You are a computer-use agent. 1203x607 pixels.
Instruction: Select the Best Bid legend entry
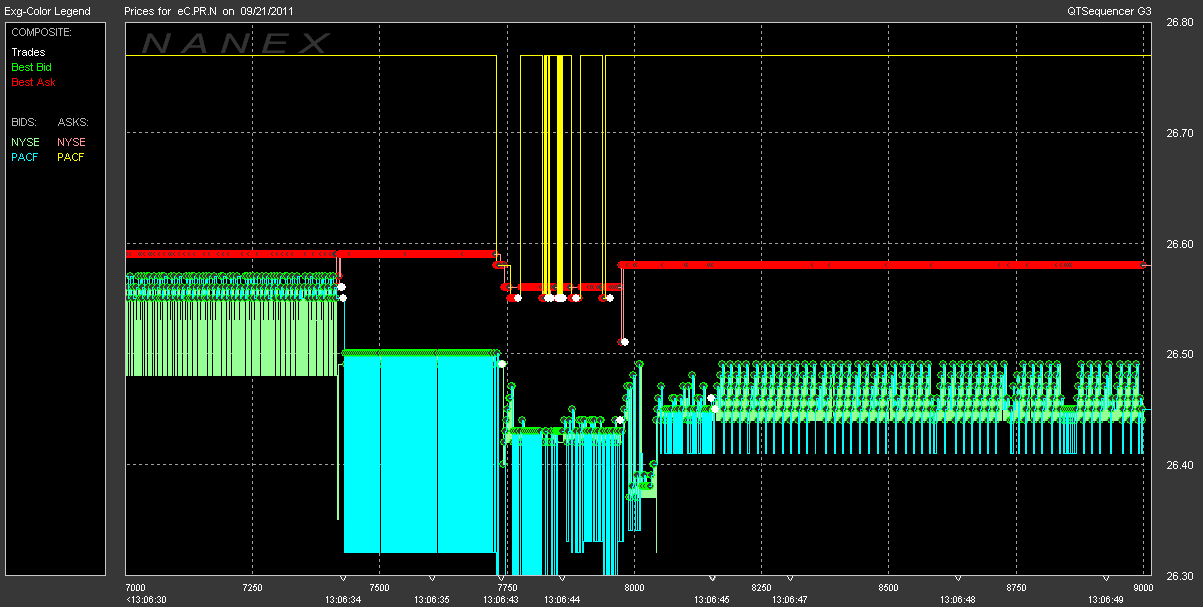click(31, 67)
